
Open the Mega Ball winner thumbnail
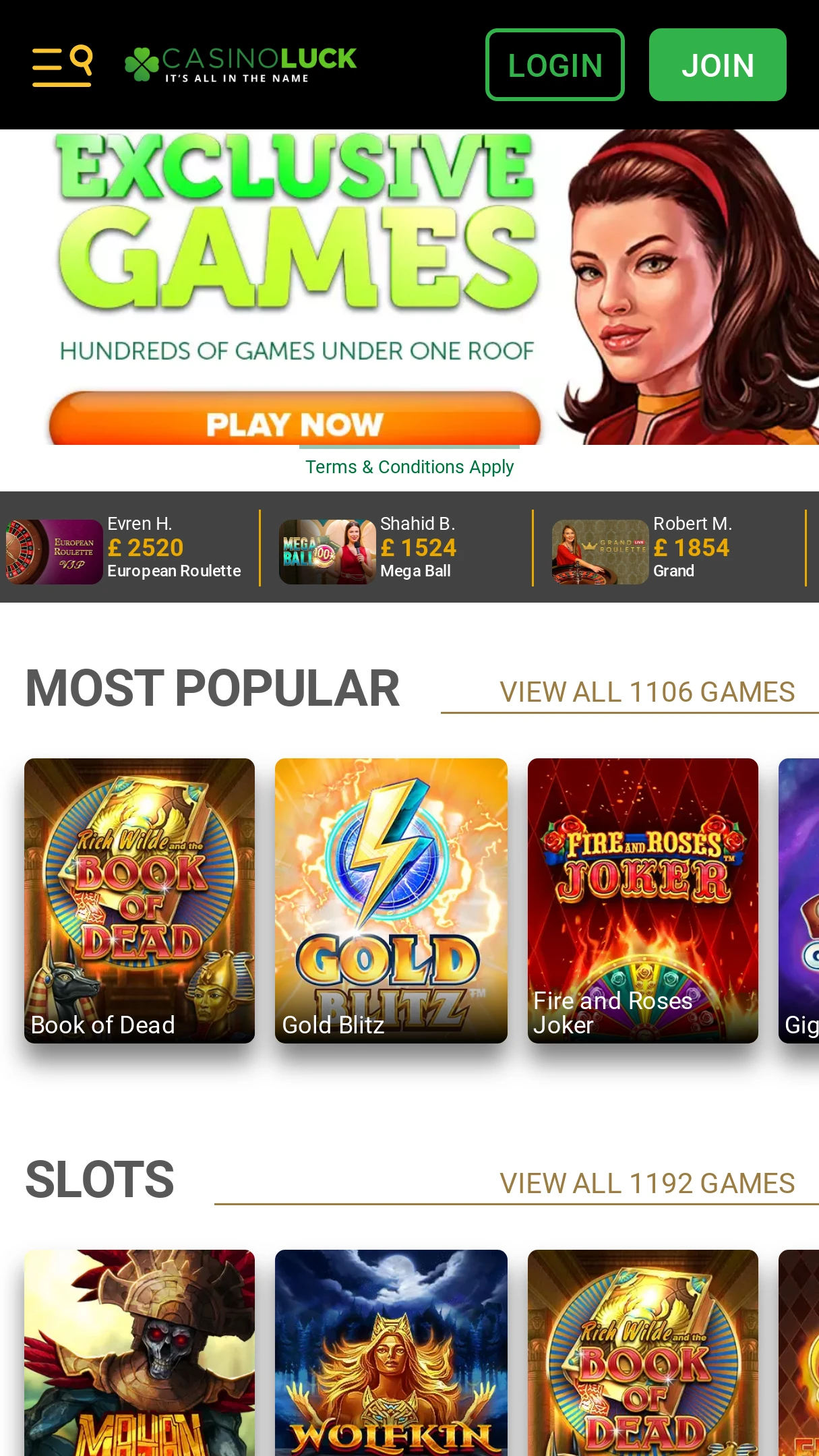[x=328, y=551]
